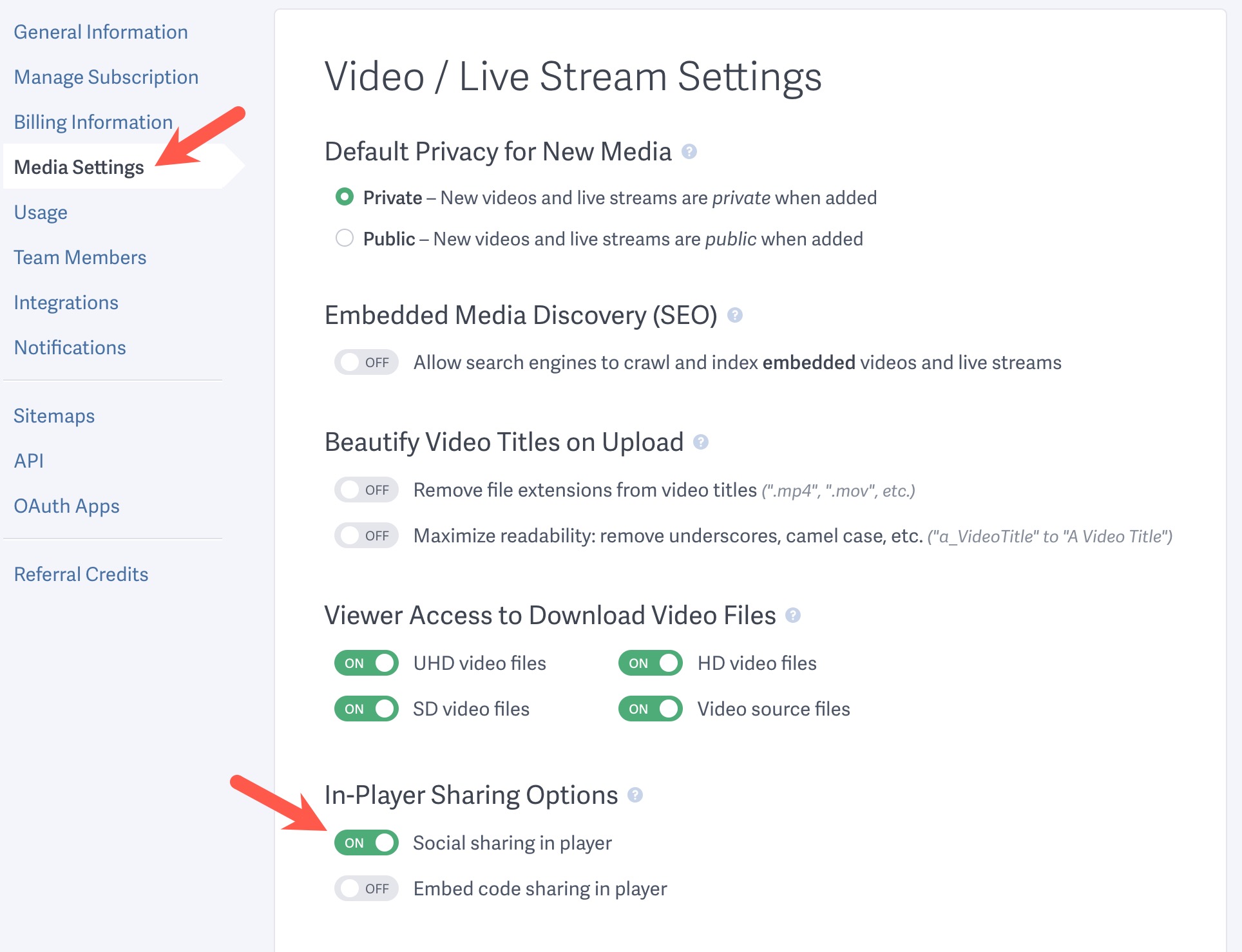The image size is (1242, 952).
Task: Disable UHD video file downloads
Action: click(x=366, y=663)
